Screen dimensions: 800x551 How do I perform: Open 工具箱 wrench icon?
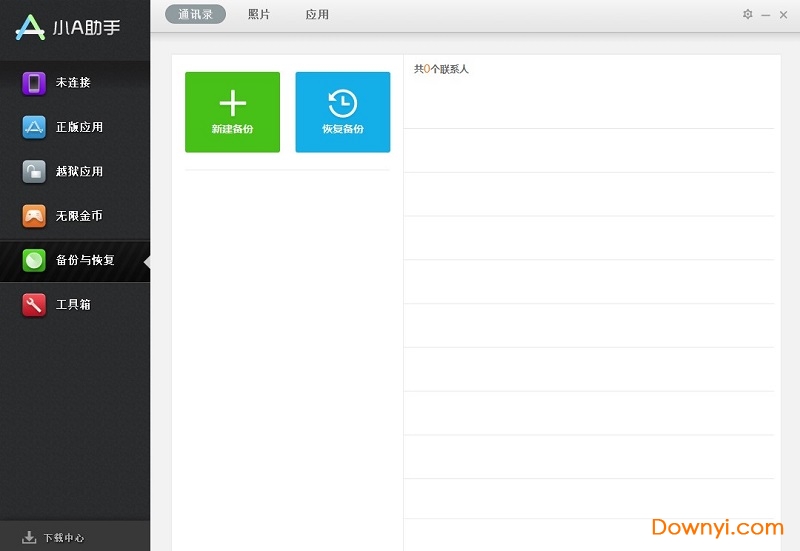(x=34, y=305)
